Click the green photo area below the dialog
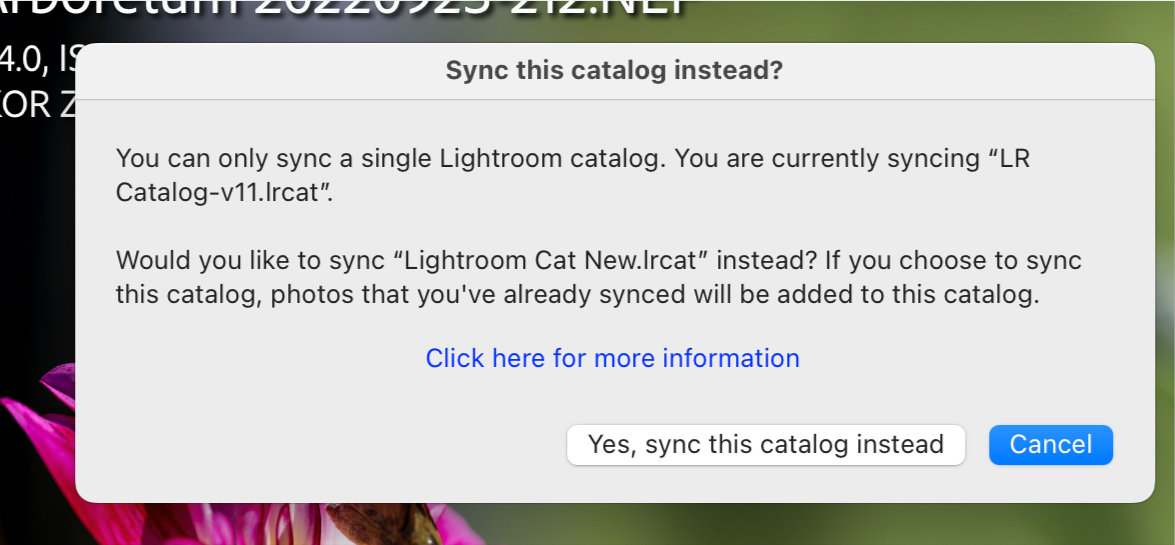This screenshot has width=1175, height=545. tap(800, 525)
